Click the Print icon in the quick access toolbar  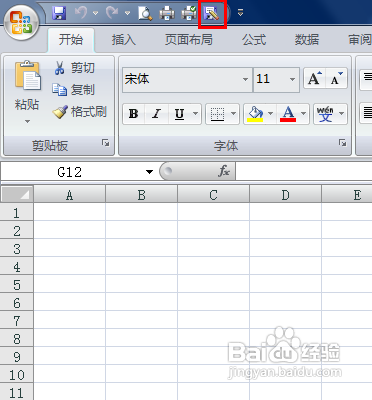click(x=167, y=13)
